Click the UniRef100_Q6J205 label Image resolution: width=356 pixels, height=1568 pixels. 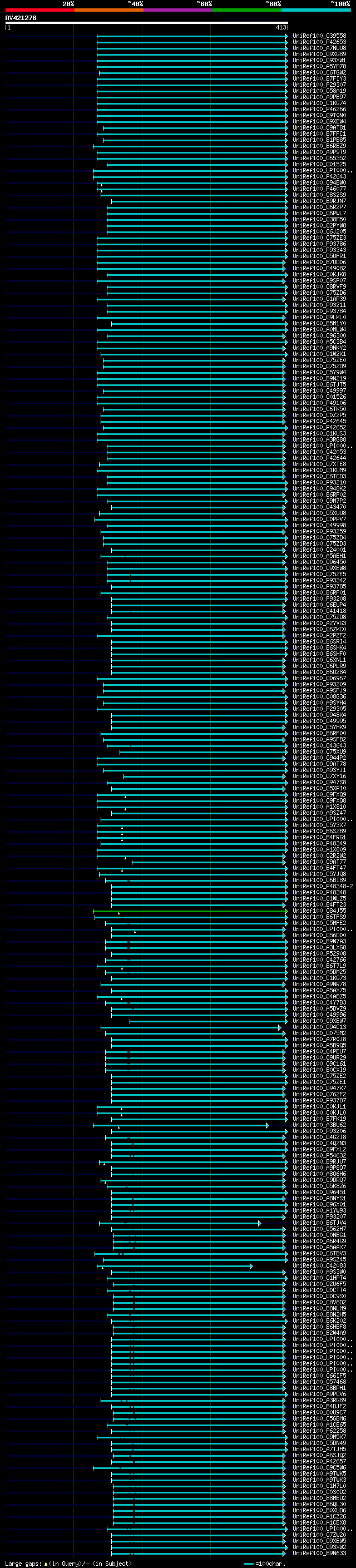click(x=319, y=232)
